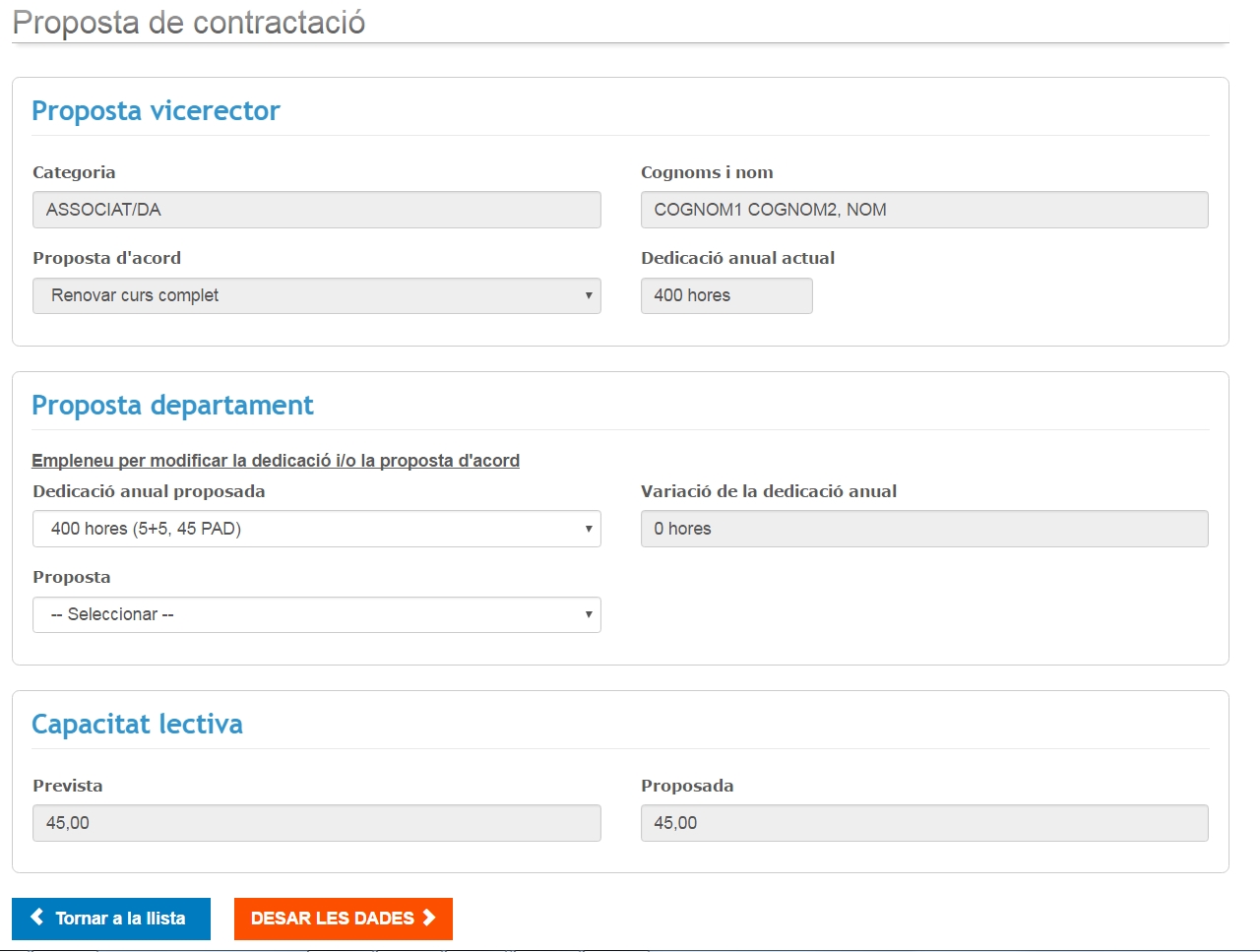Screen dimensions: 1260x952
Task: Click the 'Proposta departament' section heading
Action: (x=172, y=406)
